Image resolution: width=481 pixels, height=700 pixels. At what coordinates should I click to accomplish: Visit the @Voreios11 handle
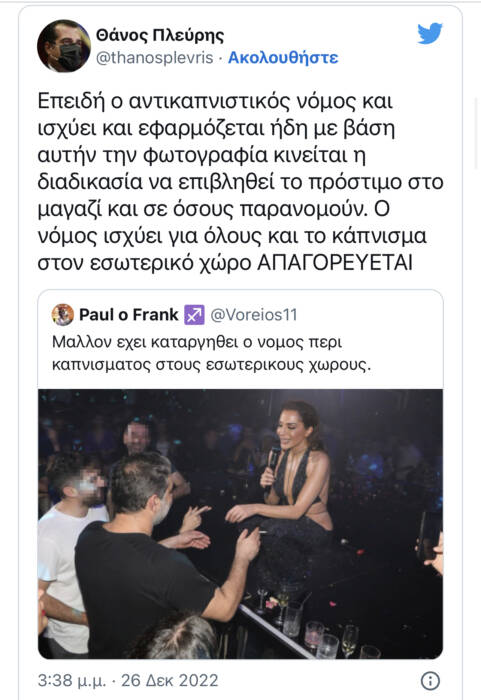pos(253,315)
